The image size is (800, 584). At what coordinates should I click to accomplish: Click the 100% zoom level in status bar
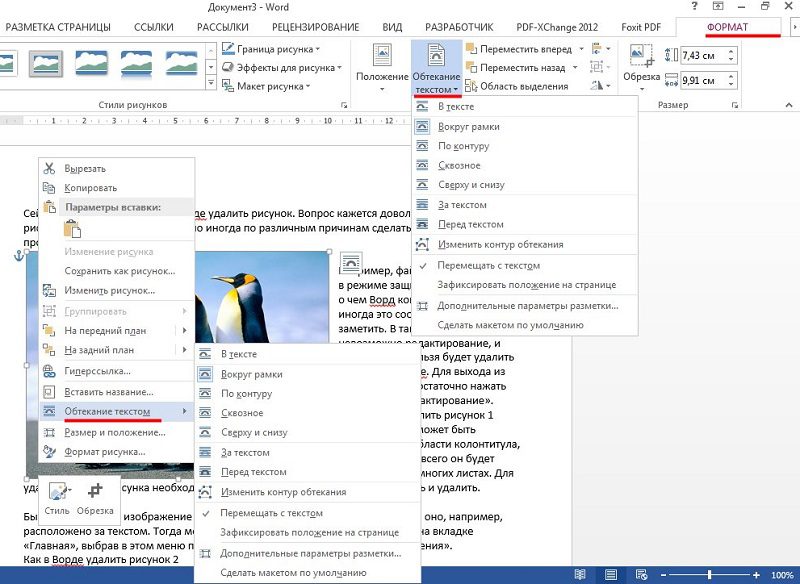pos(783,575)
